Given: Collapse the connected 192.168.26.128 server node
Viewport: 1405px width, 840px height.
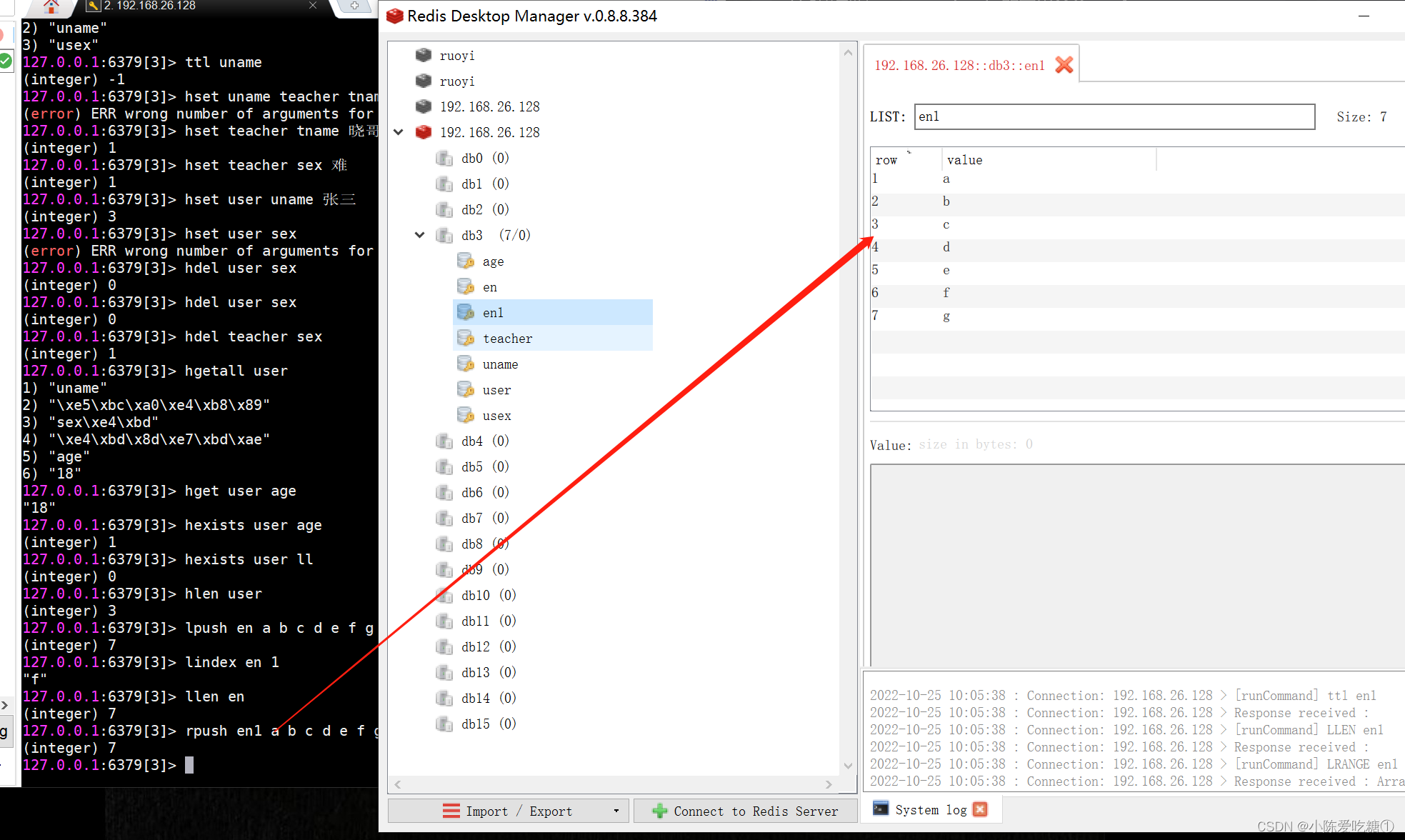Looking at the screenshot, I should point(399,132).
